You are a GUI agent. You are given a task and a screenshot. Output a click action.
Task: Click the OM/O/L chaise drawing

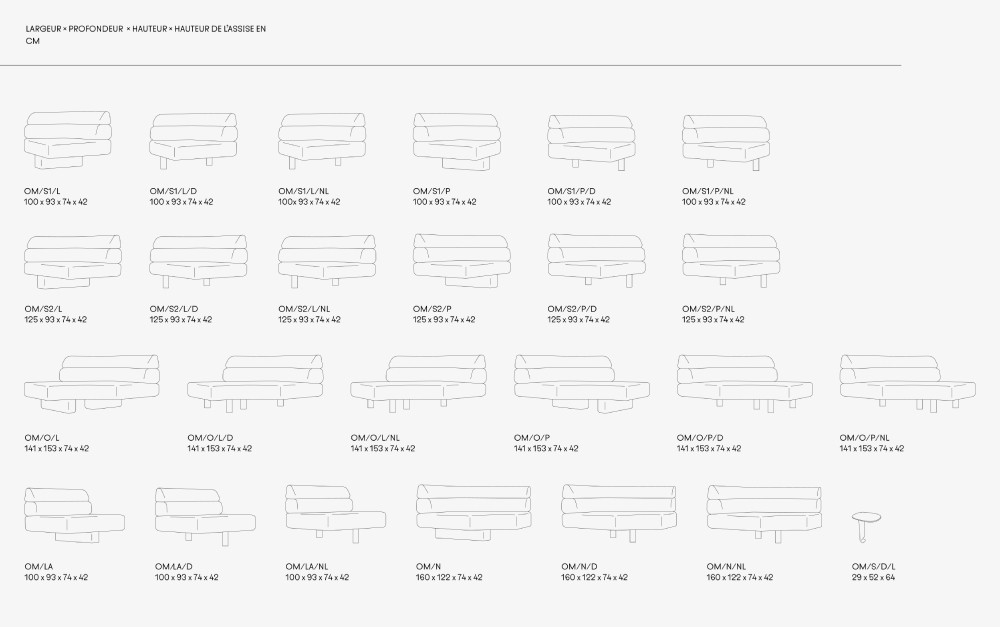click(x=92, y=382)
